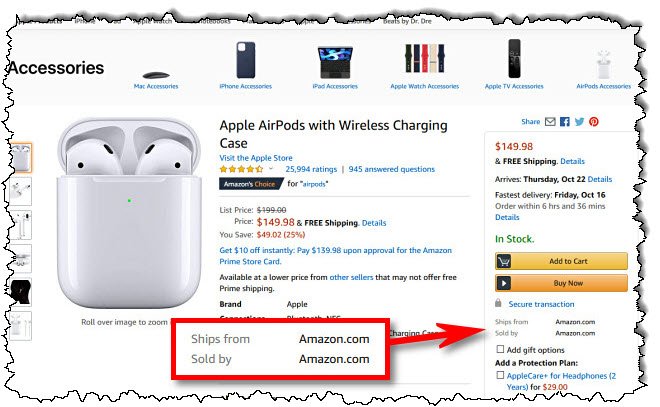Open iPhone Accessories case icon

click(x=245, y=60)
